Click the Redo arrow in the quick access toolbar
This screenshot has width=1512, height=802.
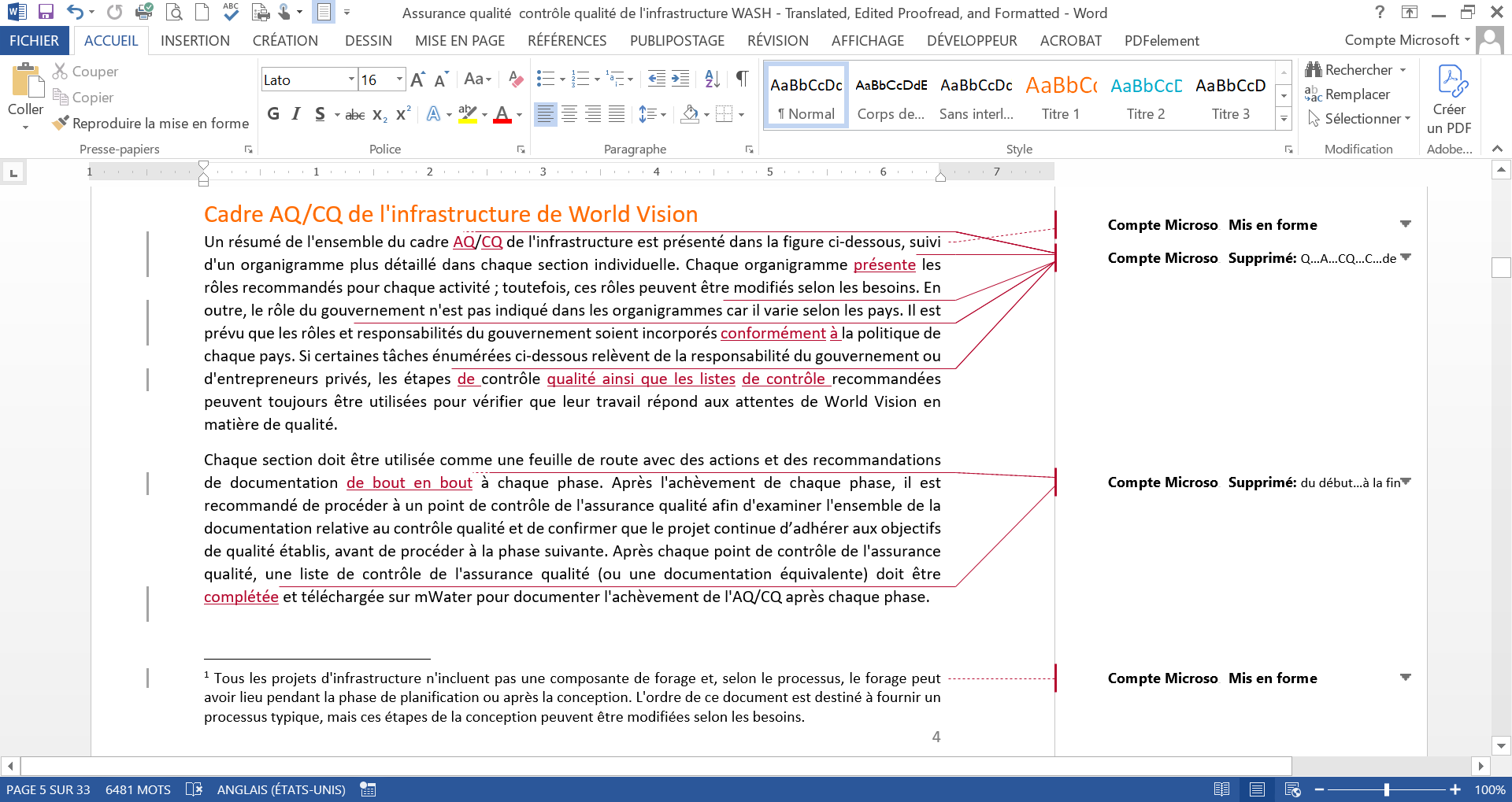pyautogui.click(x=115, y=12)
